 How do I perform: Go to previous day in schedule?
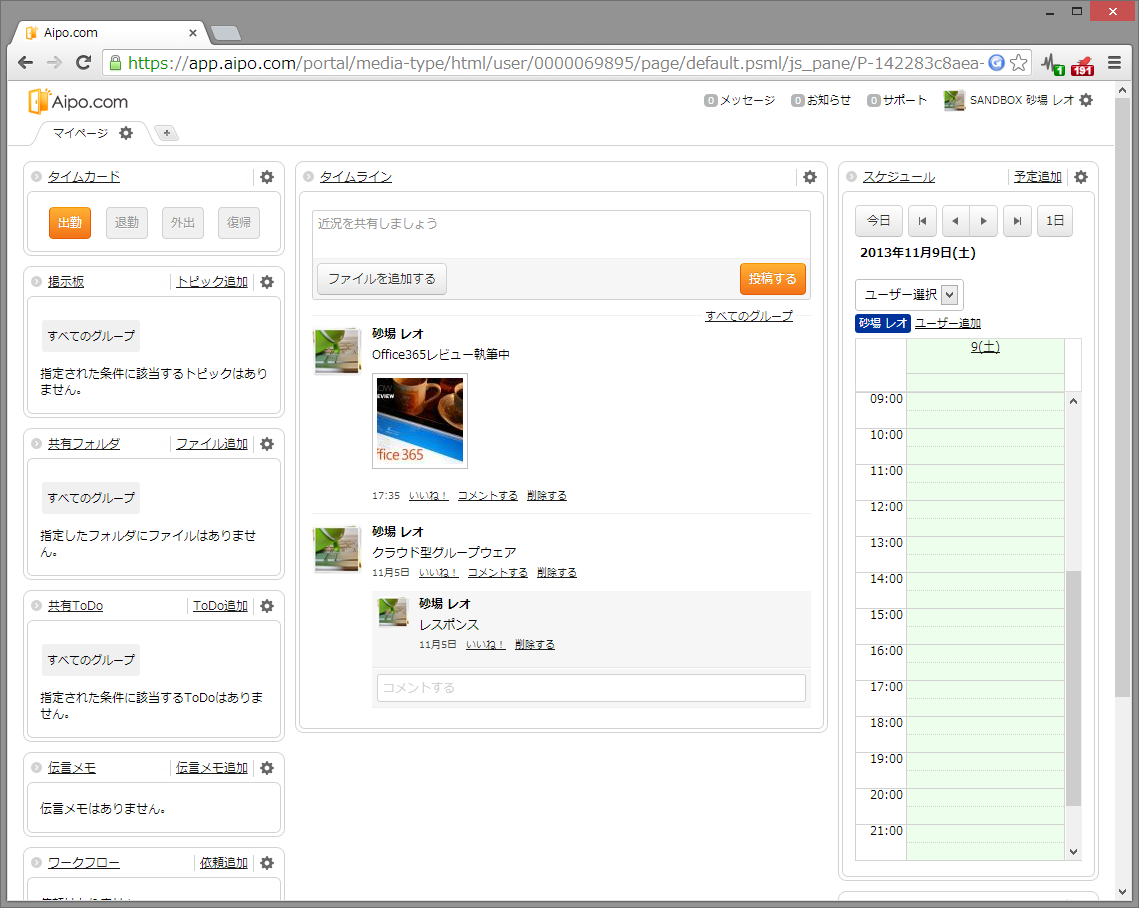[955, 221]
